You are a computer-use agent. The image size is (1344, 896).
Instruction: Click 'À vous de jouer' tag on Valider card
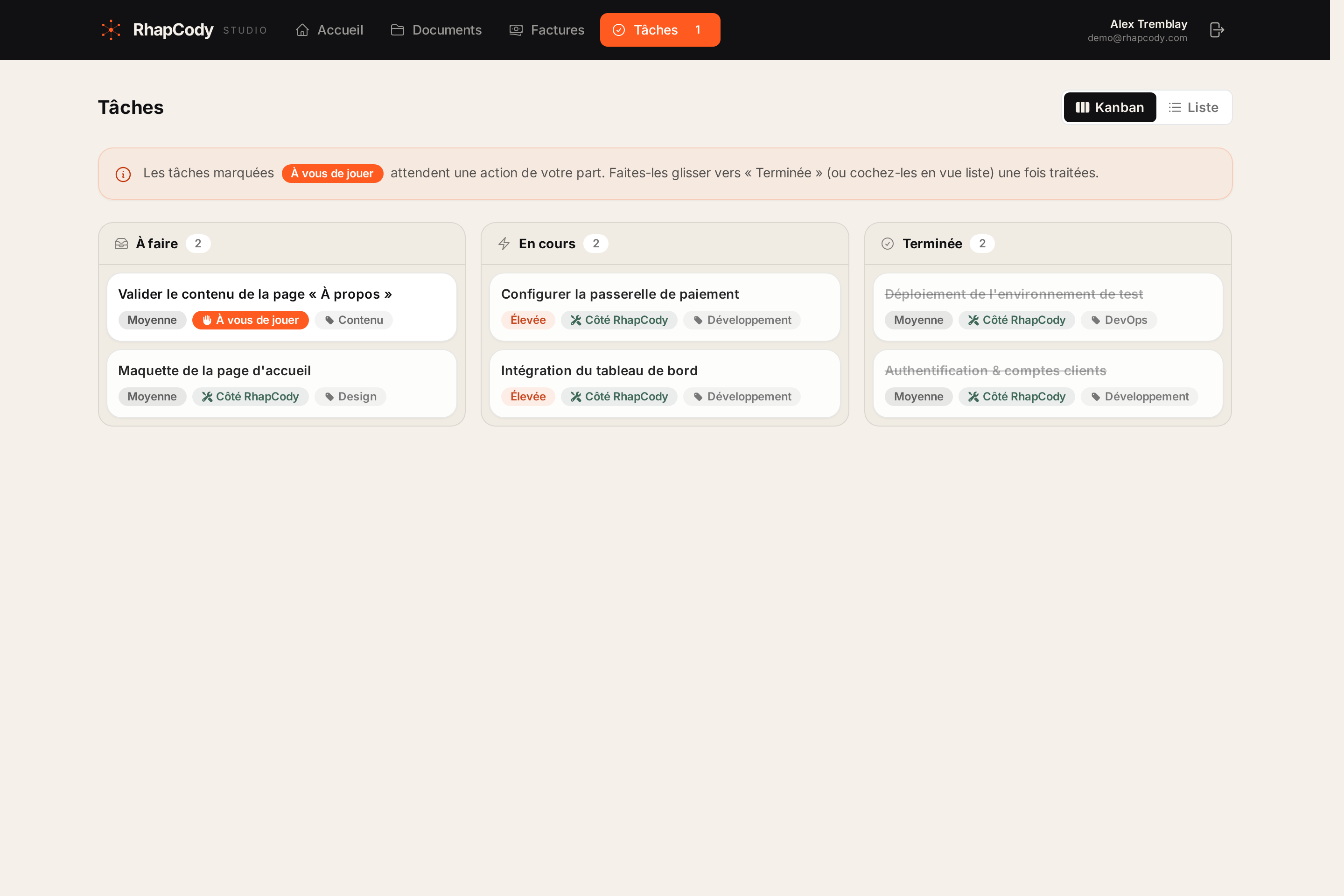click(250, 320)
